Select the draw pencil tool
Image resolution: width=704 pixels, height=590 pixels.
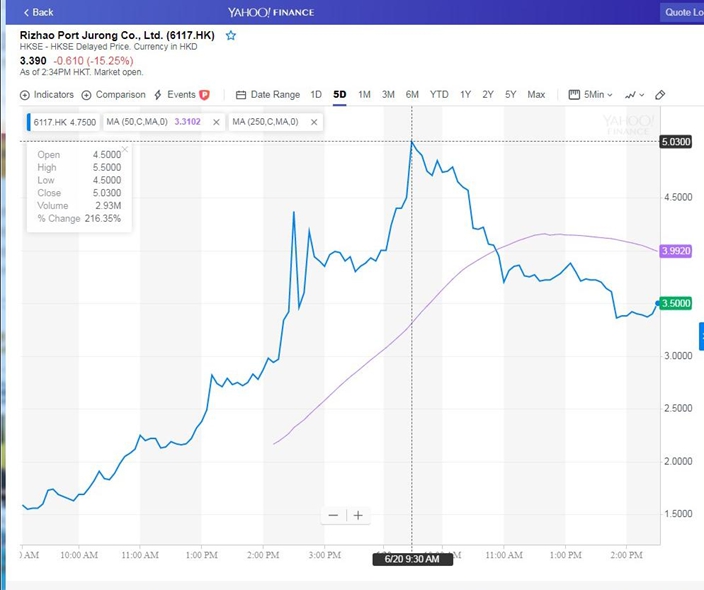[x=660, y=95]
